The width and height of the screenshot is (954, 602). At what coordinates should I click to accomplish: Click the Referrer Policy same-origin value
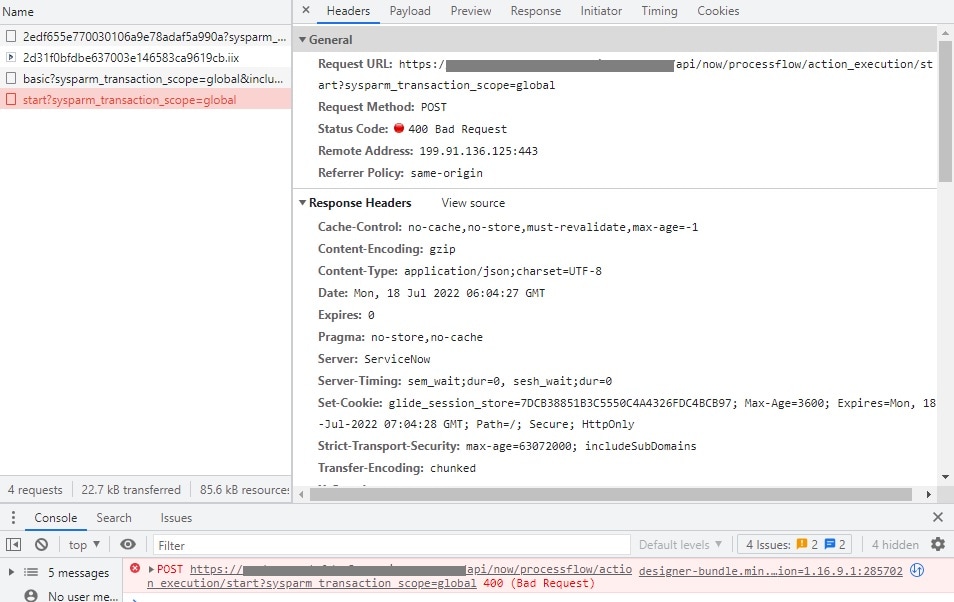[x=447, y=173]
